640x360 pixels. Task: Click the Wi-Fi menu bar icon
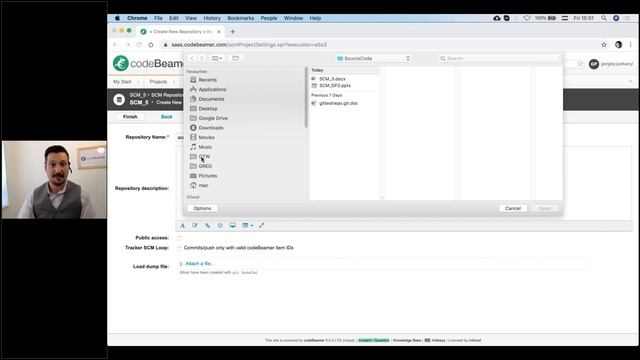click(x=527, y=18)
